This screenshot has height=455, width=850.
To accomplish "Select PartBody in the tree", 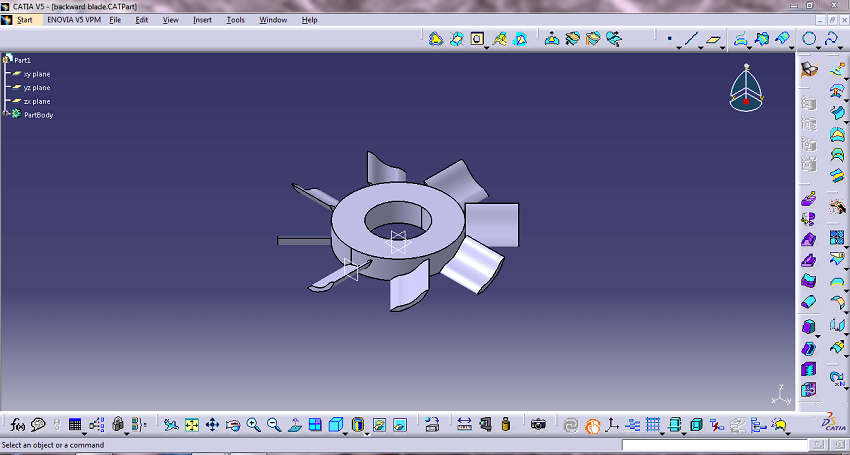I will click(38, 115).
